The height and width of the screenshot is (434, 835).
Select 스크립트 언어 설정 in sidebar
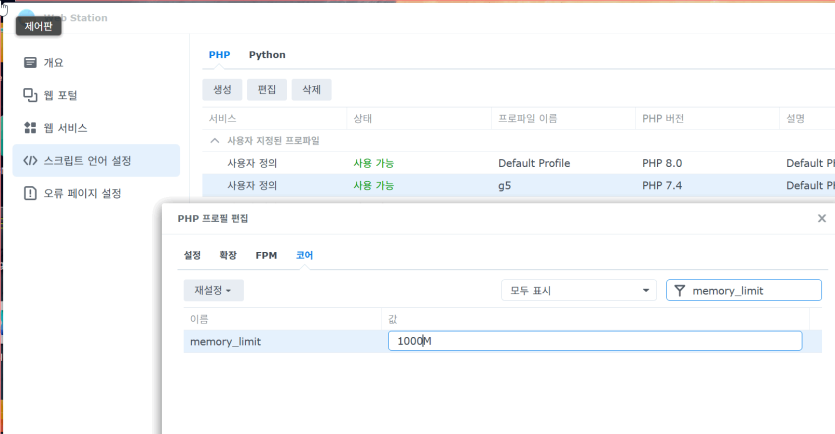click(96, 160)
